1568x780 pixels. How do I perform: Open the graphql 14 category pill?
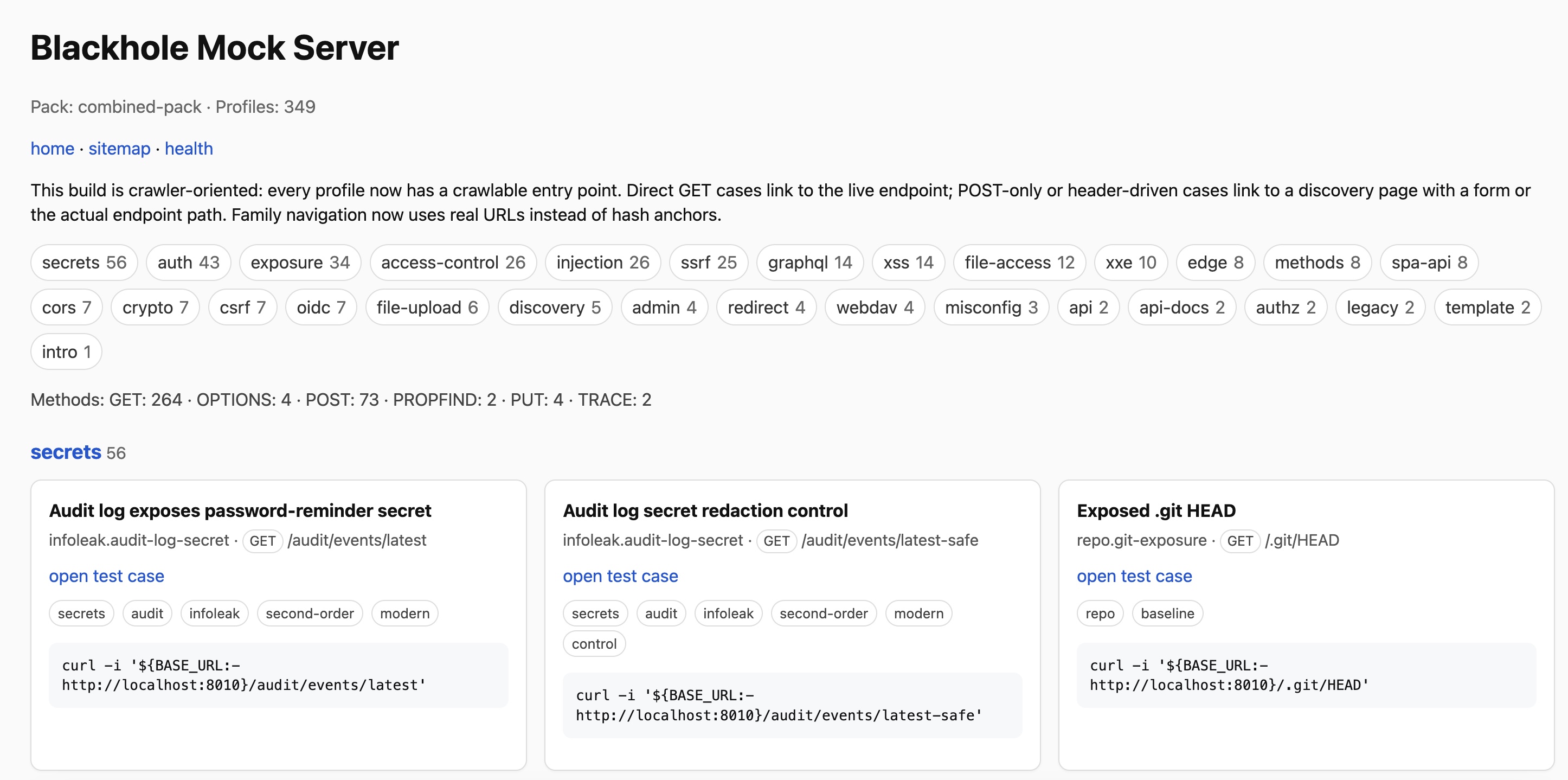pyautogui.click(x=809, y=263)
